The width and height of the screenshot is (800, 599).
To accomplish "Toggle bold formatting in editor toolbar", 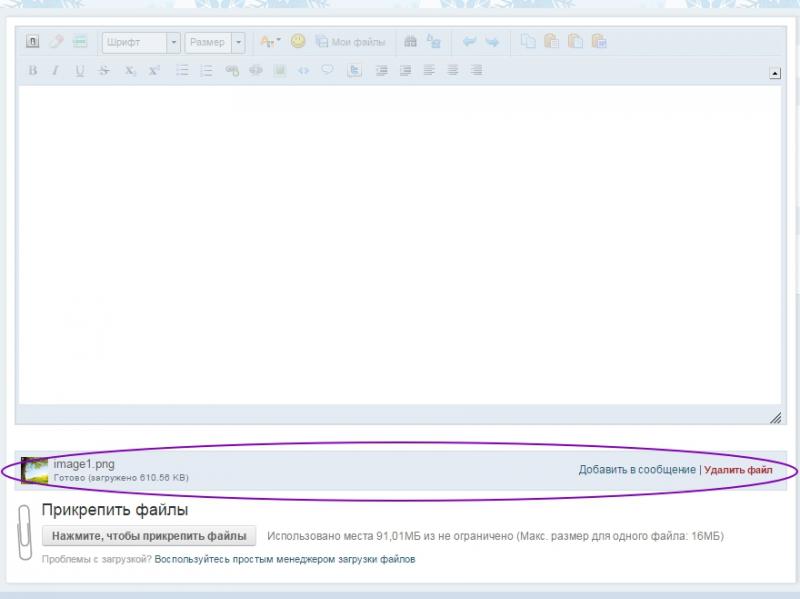I will click(32, 71).
